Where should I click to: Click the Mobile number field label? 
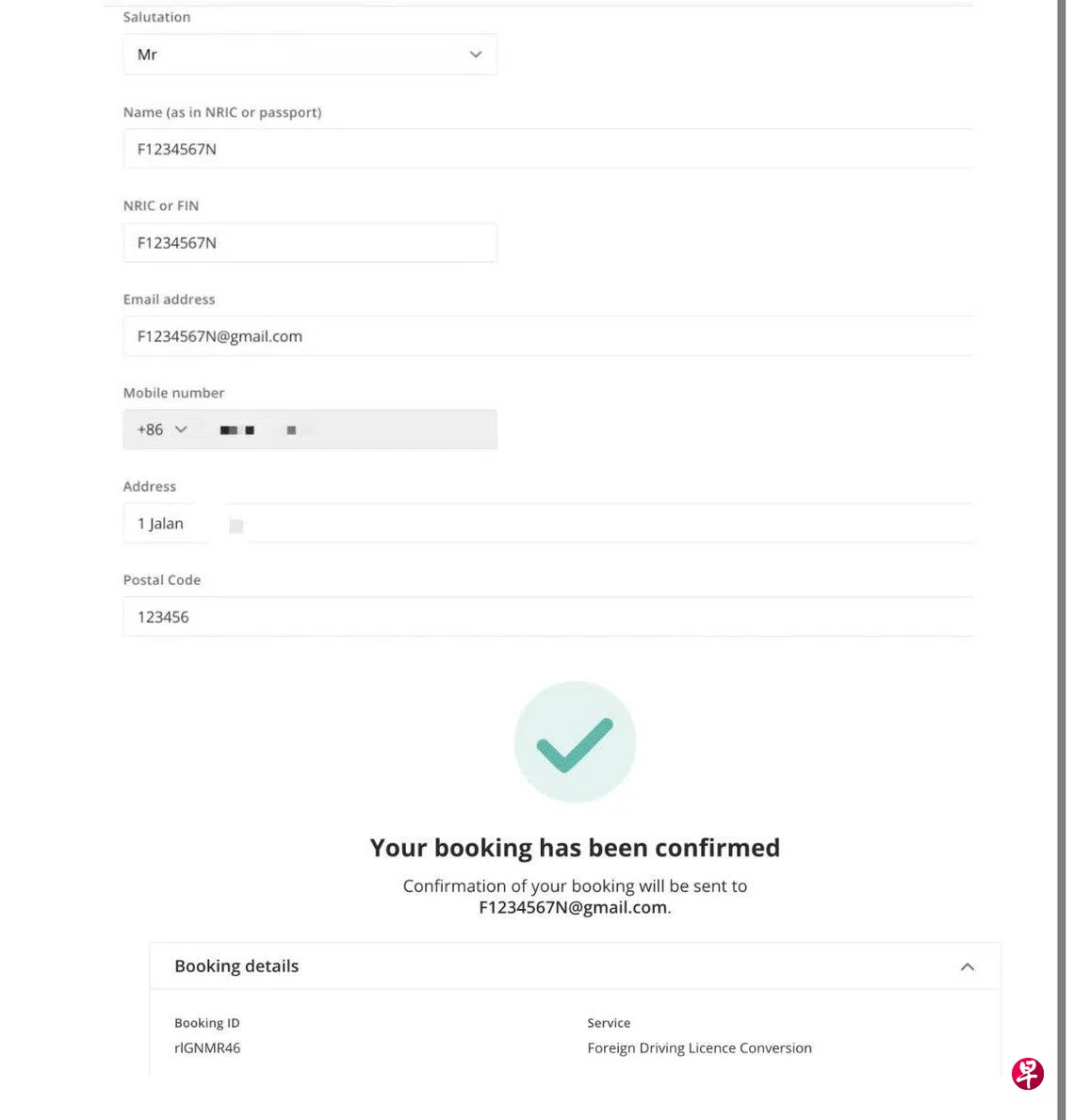(x=173, y=393)
